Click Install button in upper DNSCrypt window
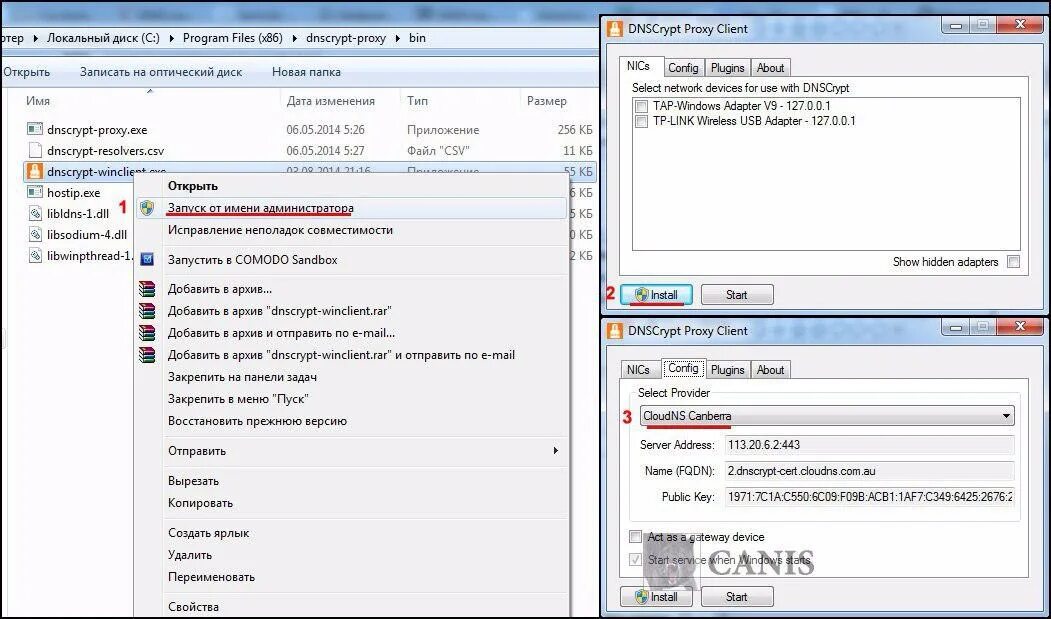The height and width of the screenshot is (619, 1051). pos(656,294)
